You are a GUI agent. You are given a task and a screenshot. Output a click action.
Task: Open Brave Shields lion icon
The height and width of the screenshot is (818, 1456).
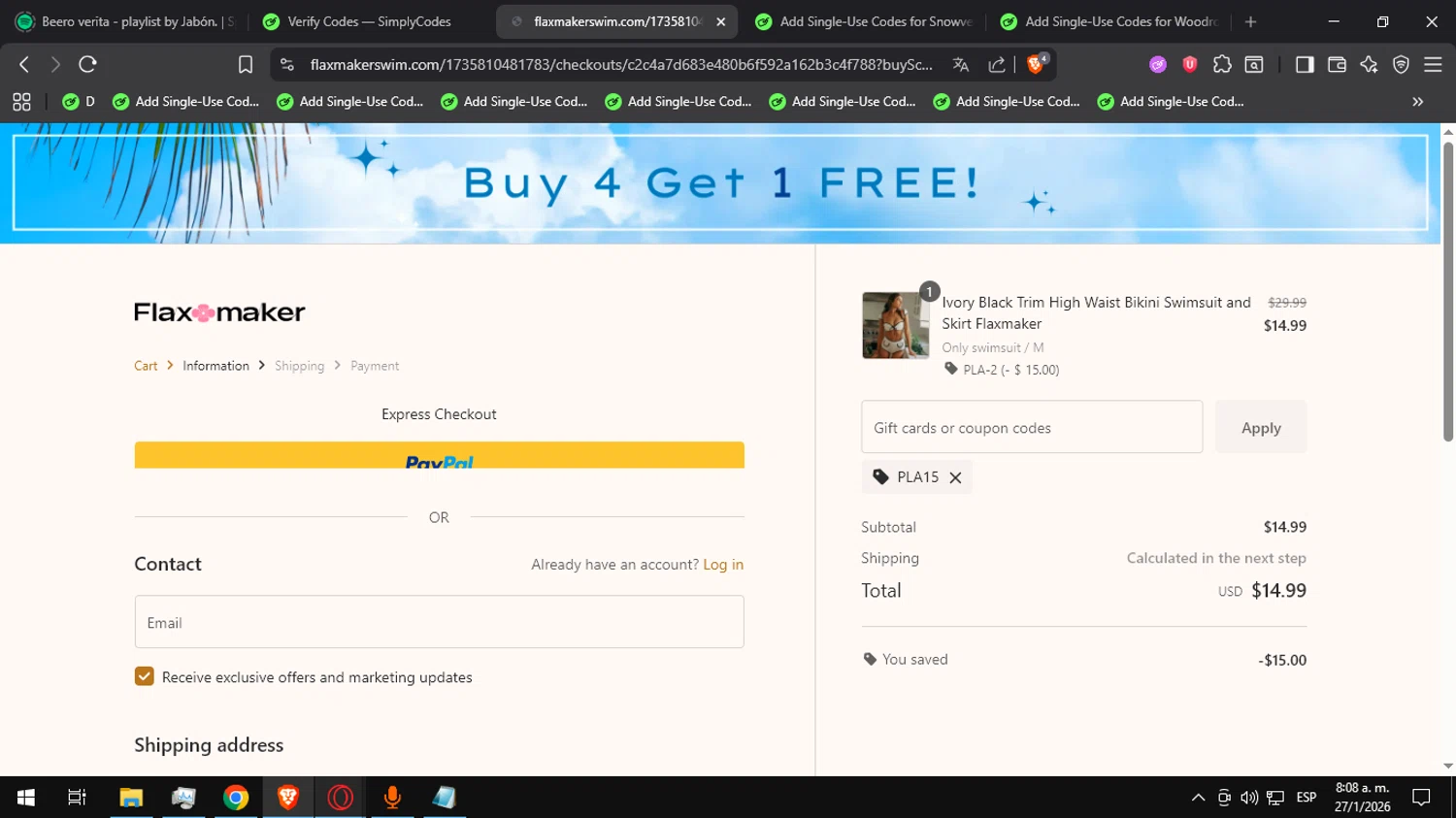coord(1037,64)
